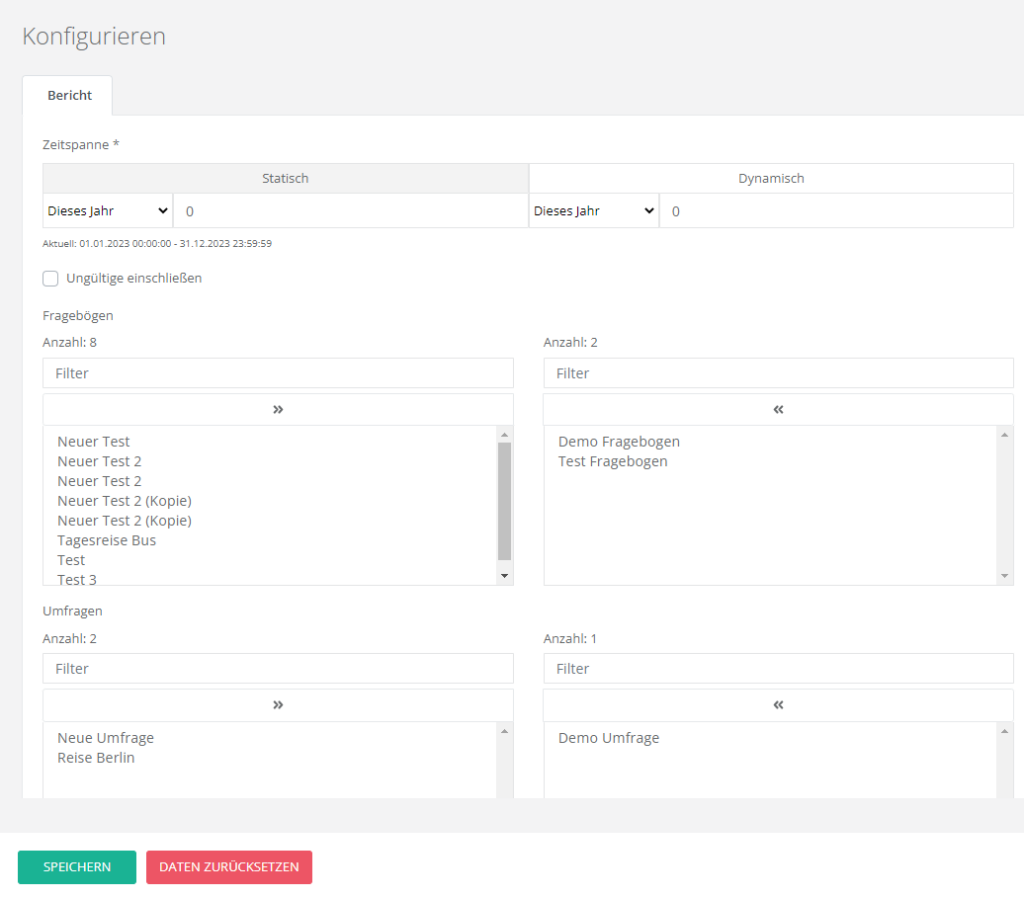Open the static Dieses Jahr dropdown

(x=108, y=211)
